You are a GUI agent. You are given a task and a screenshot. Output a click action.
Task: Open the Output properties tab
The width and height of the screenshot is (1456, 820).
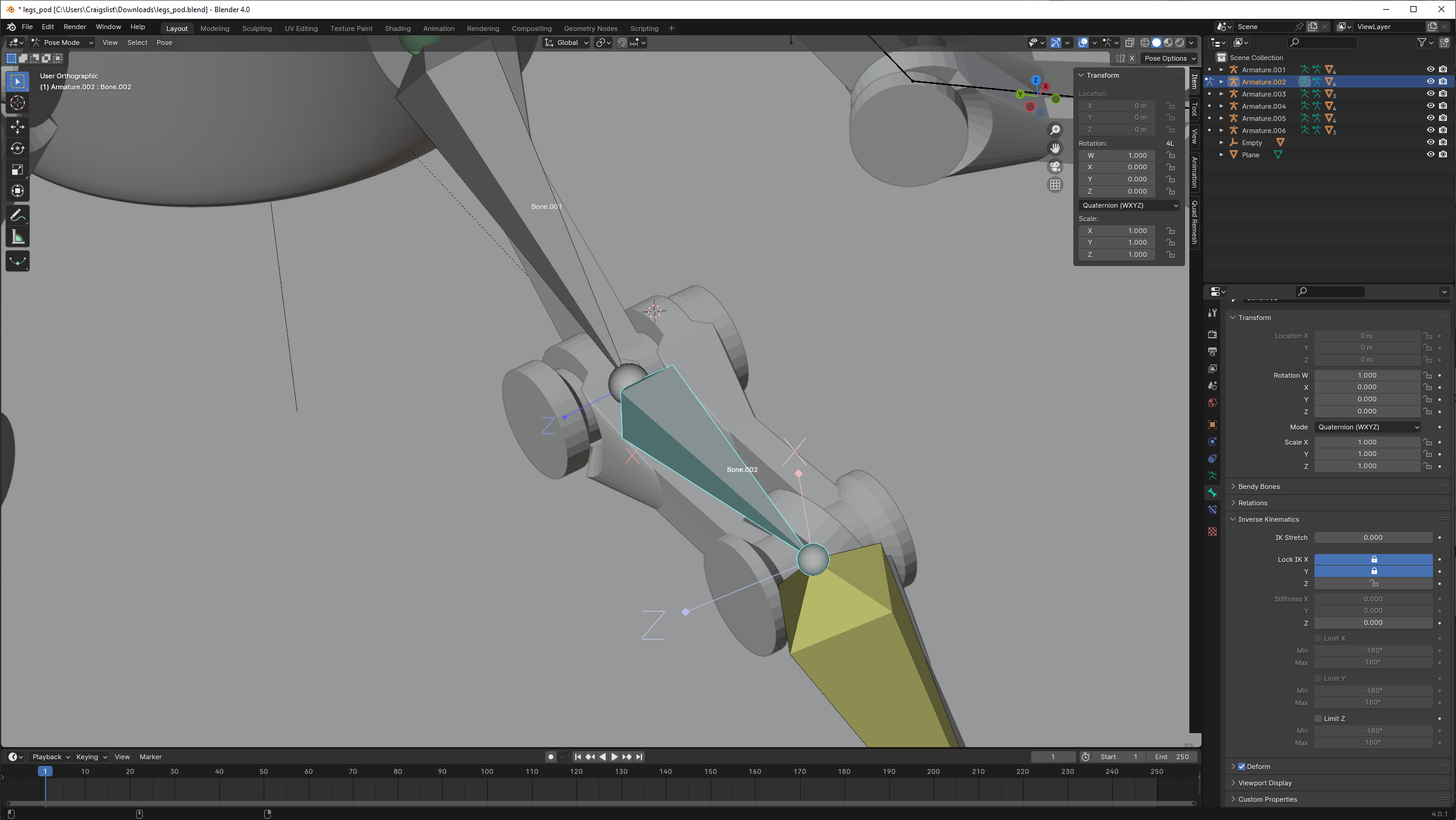1212,352
